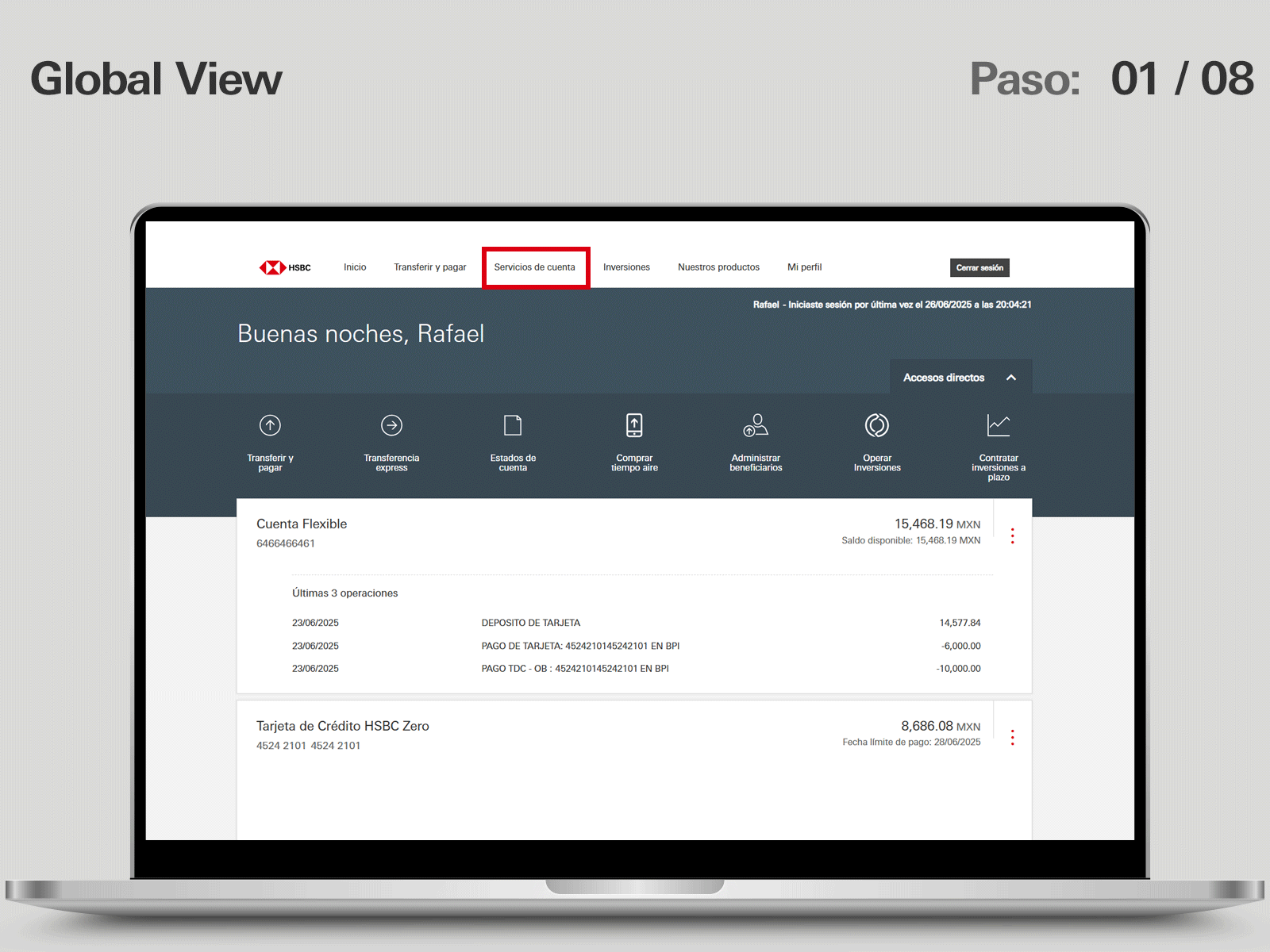
Task: Click the DEPOSITO DE TARJETA transaction row
Action: [530, 623]
